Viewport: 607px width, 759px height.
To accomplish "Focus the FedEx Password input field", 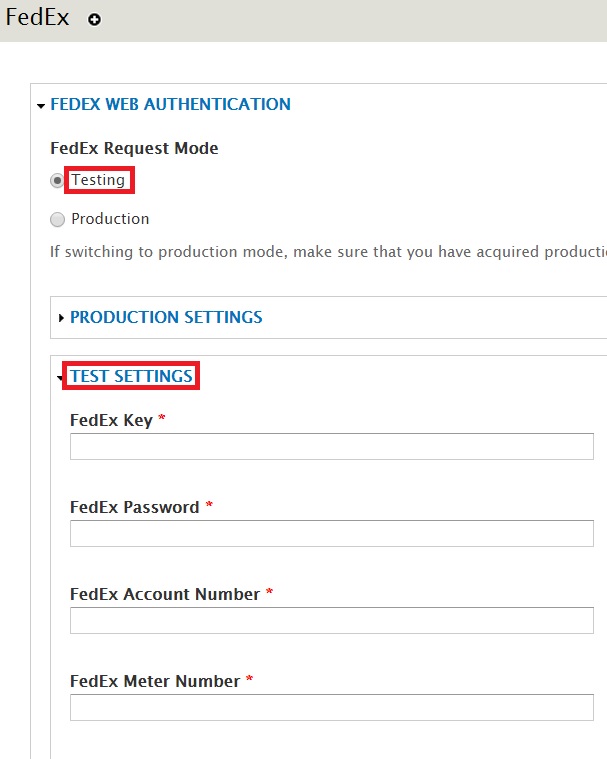I will coord(332,533).
